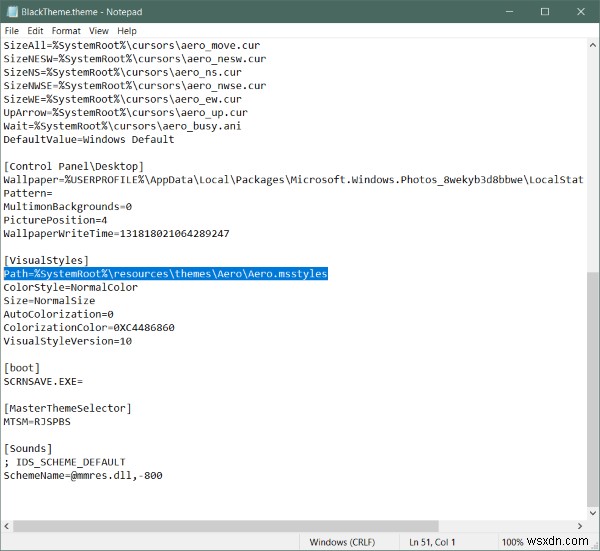Click the [MasterThemeSelector] section header
Image resolution: width=600 pixels, height=551 pixels.
[x=67, y=408]
